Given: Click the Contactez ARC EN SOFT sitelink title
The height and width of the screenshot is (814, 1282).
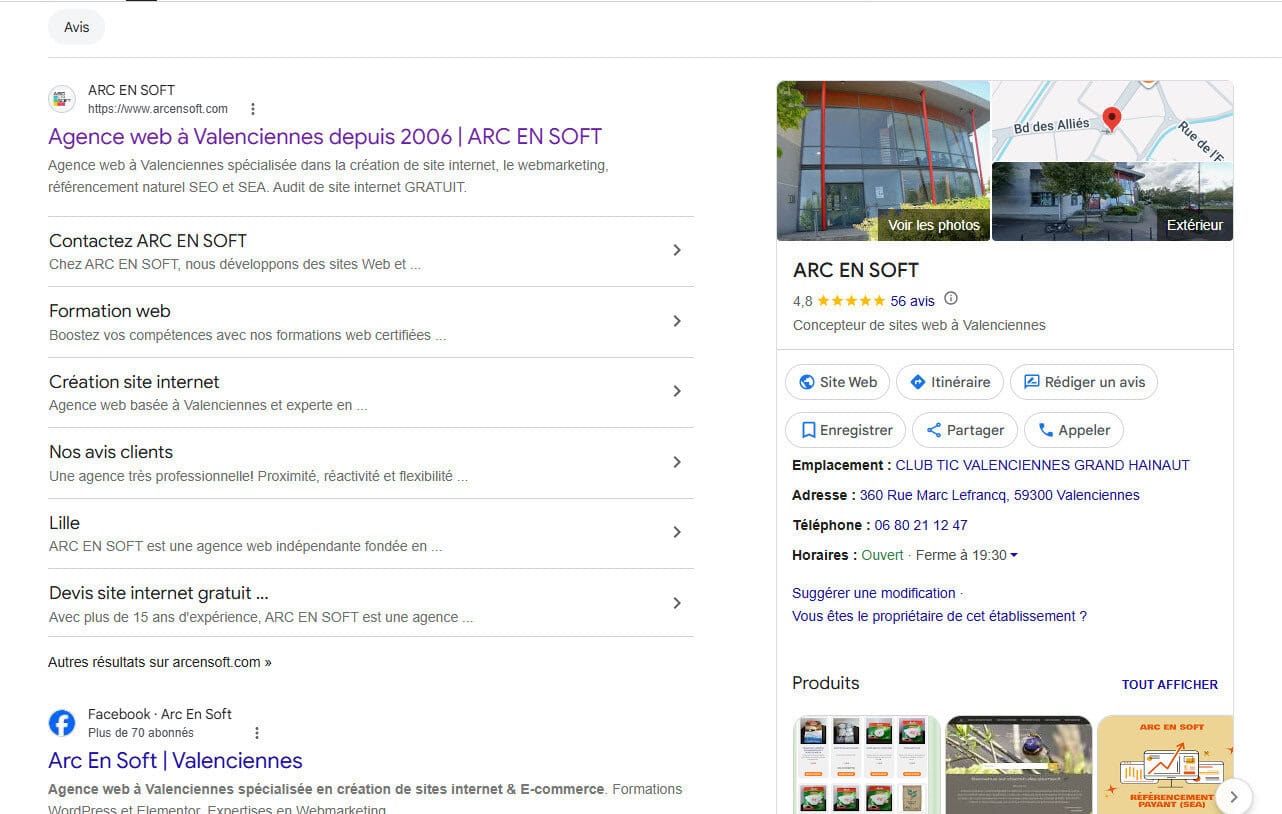Looking at the screenshot, I should [x=148, y=241].
